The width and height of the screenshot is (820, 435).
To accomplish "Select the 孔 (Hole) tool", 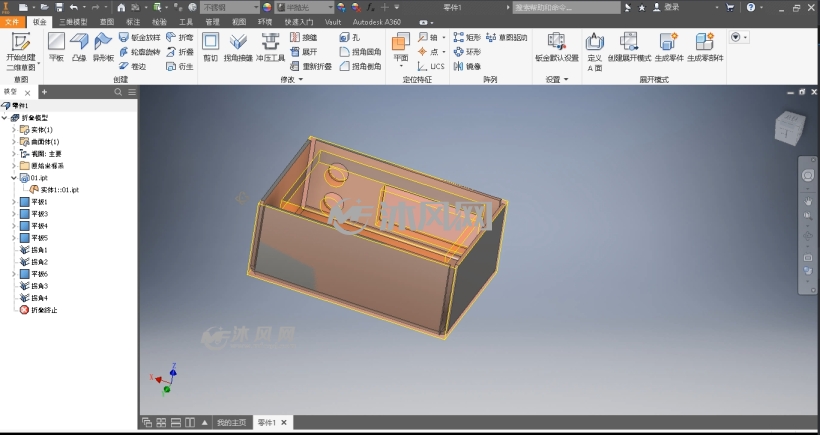I will [x=350, y=38].
